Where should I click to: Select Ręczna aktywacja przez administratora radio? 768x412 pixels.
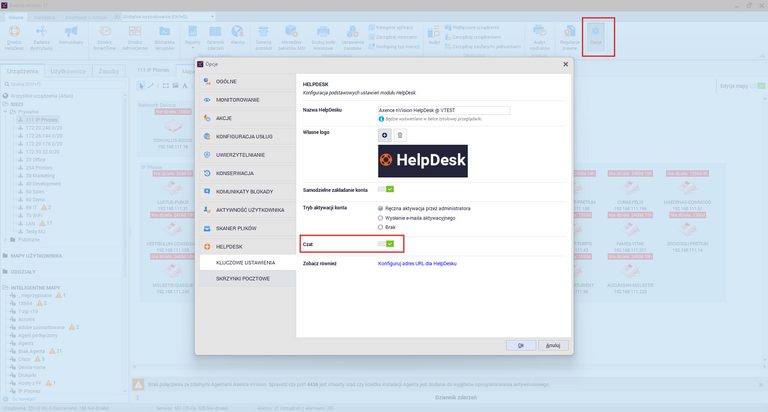380,208
